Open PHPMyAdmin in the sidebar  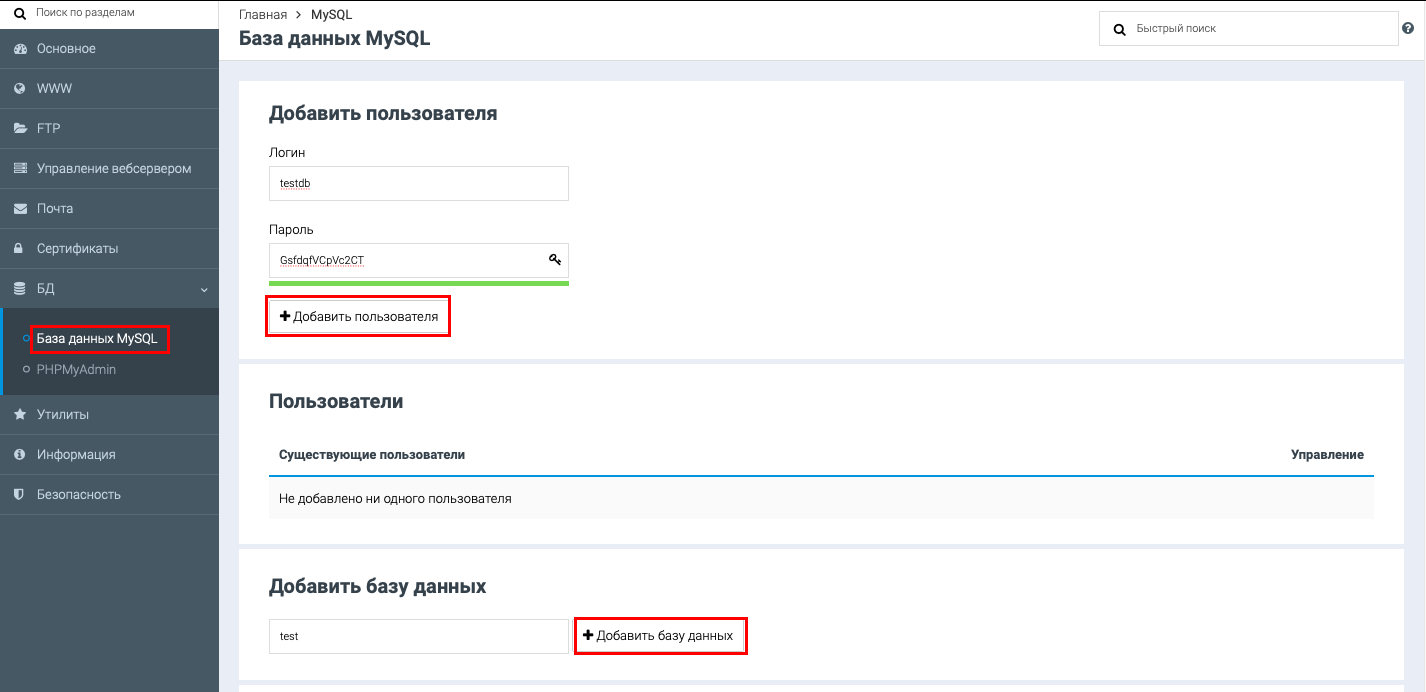click(76, 370)
